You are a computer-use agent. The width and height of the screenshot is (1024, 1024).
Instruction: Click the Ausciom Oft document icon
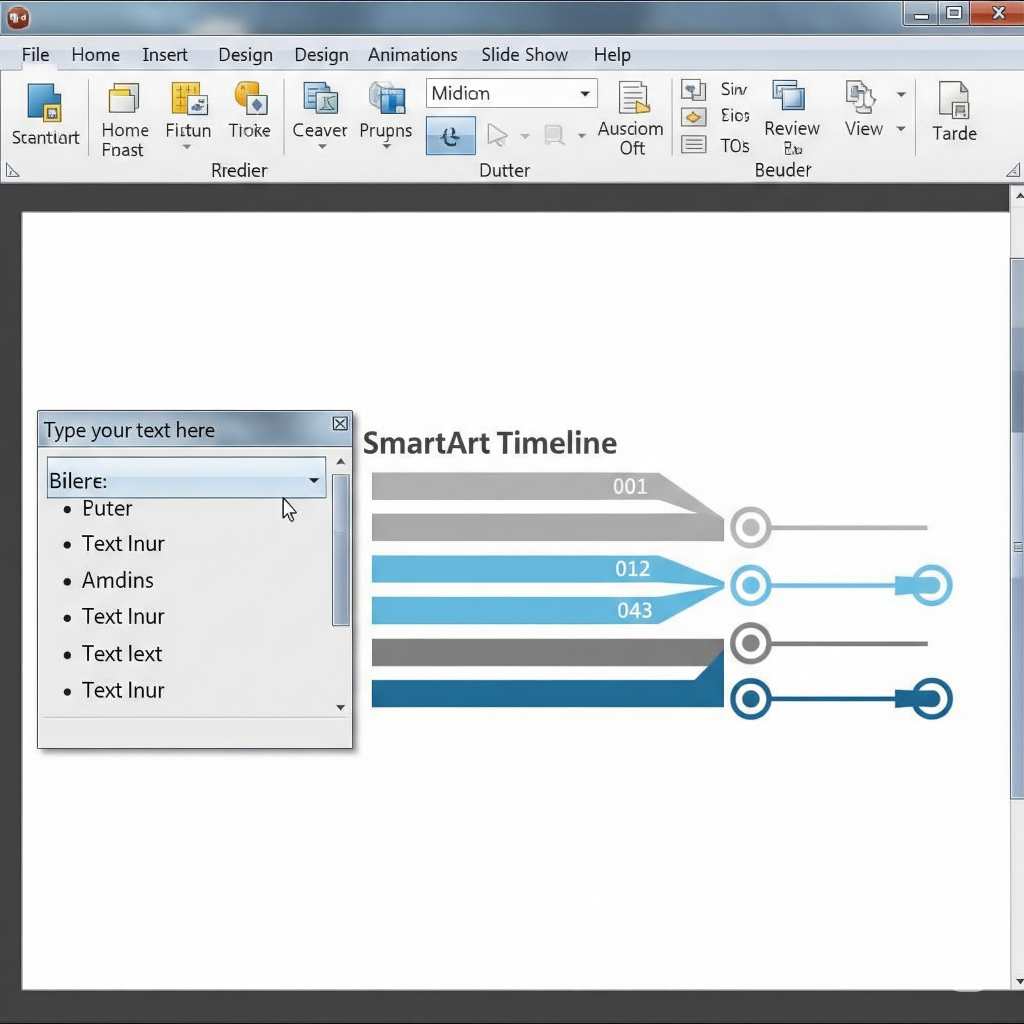click(x=631, y=99)
